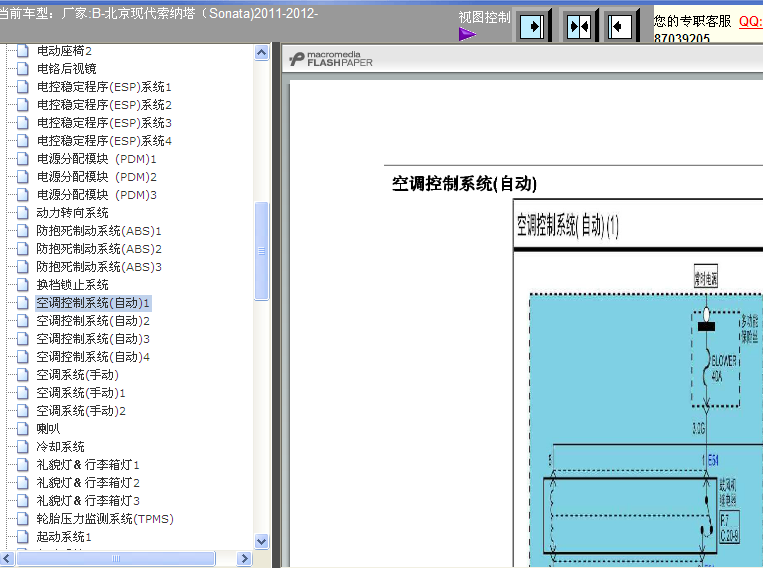763x568 pixels.
Task: Click page icon beside 起动系统1
Action: (22, 537)
